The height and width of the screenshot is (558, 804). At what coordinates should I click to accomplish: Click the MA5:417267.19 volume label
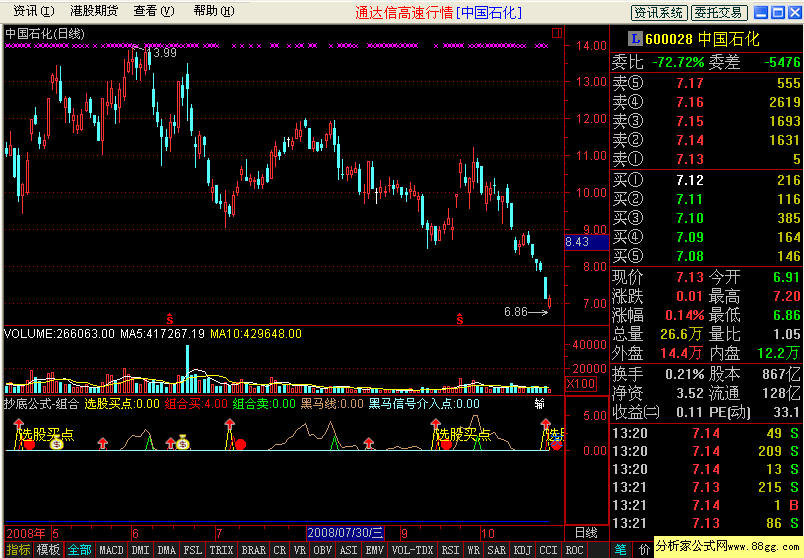click(x=162, y=334)
